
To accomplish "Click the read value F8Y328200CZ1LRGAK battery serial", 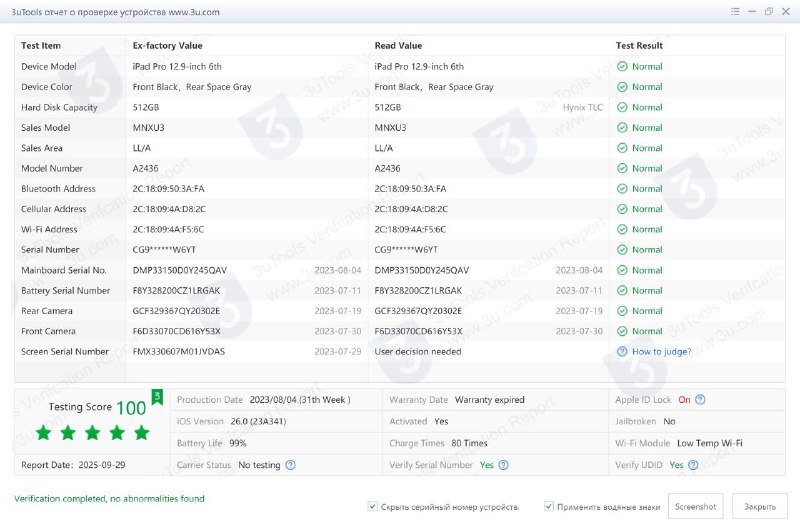I will (418, 291).
